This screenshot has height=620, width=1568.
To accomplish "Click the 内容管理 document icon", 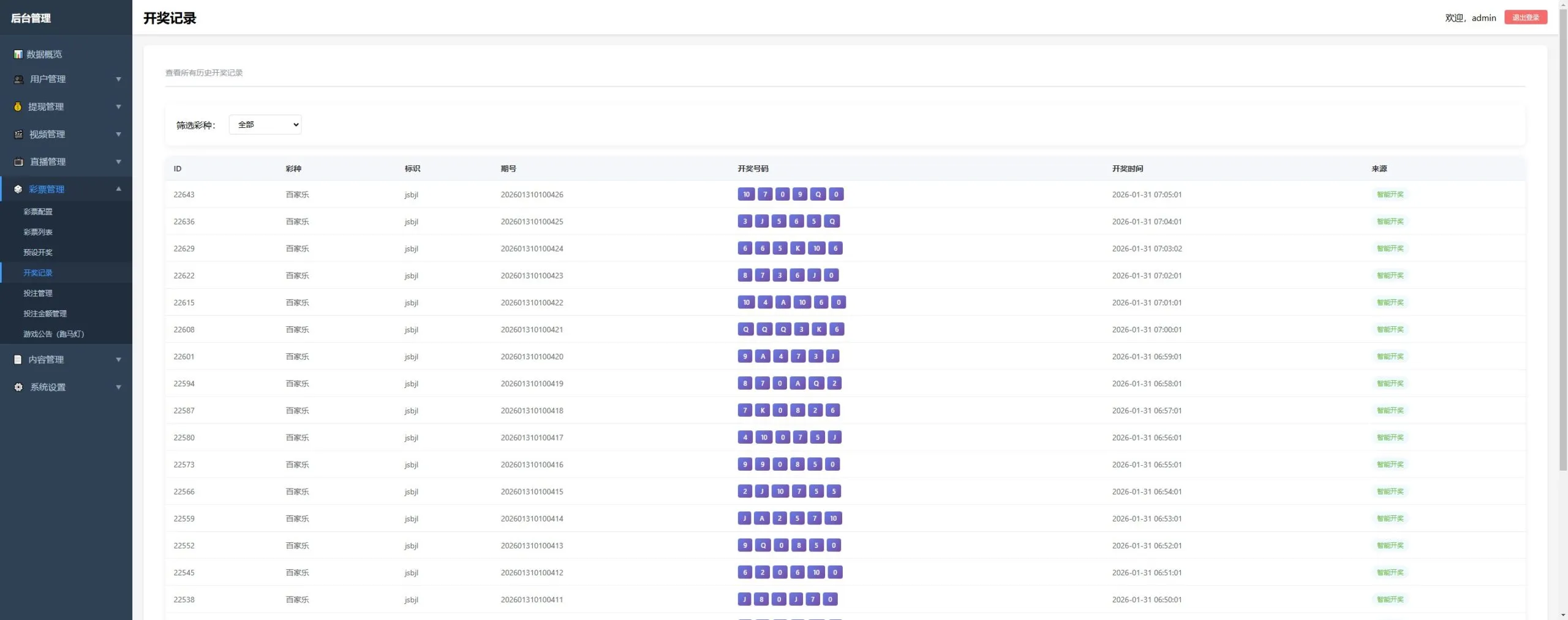I will [18, 360].
